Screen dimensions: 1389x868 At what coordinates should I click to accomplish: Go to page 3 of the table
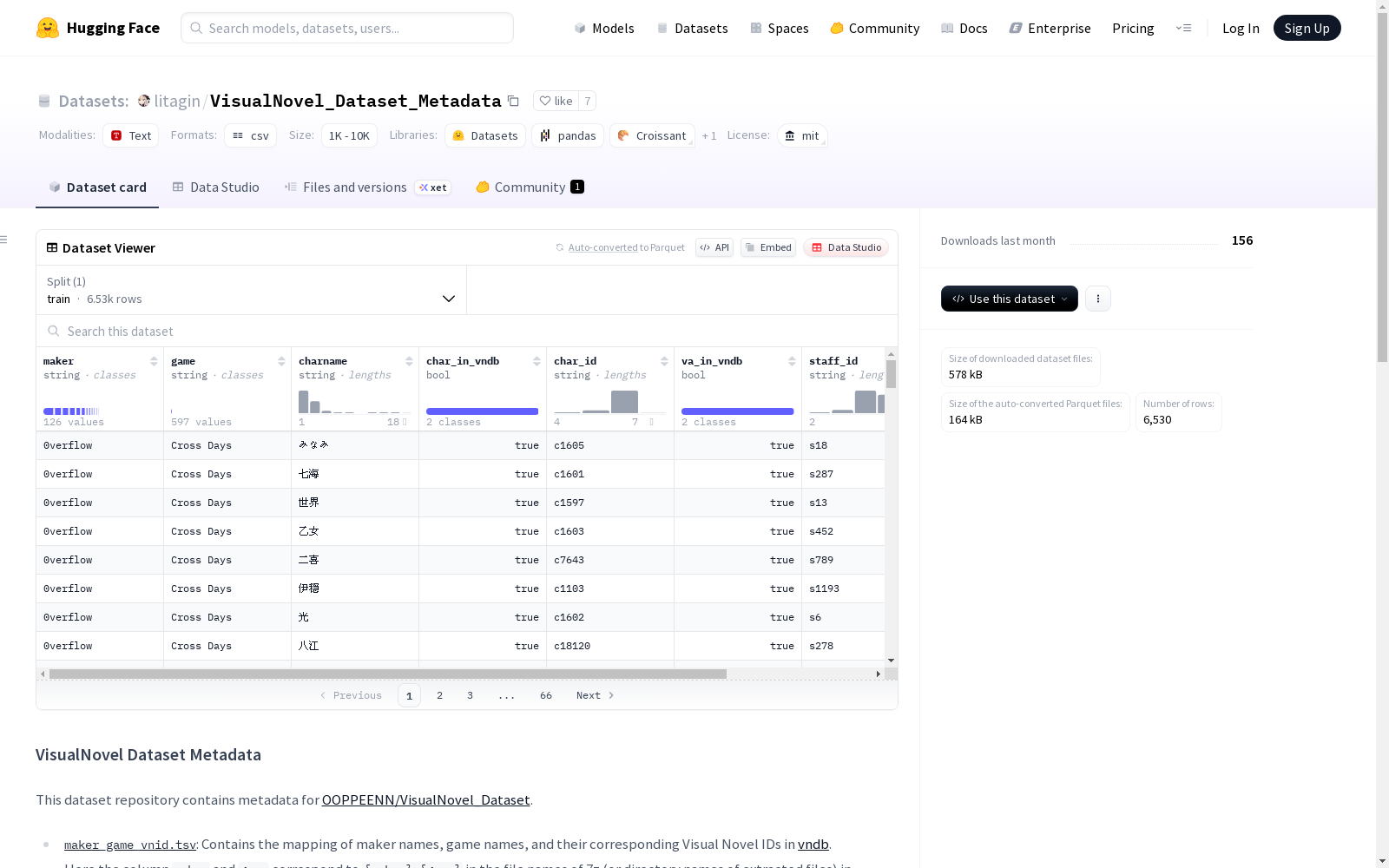click(470, 695)
